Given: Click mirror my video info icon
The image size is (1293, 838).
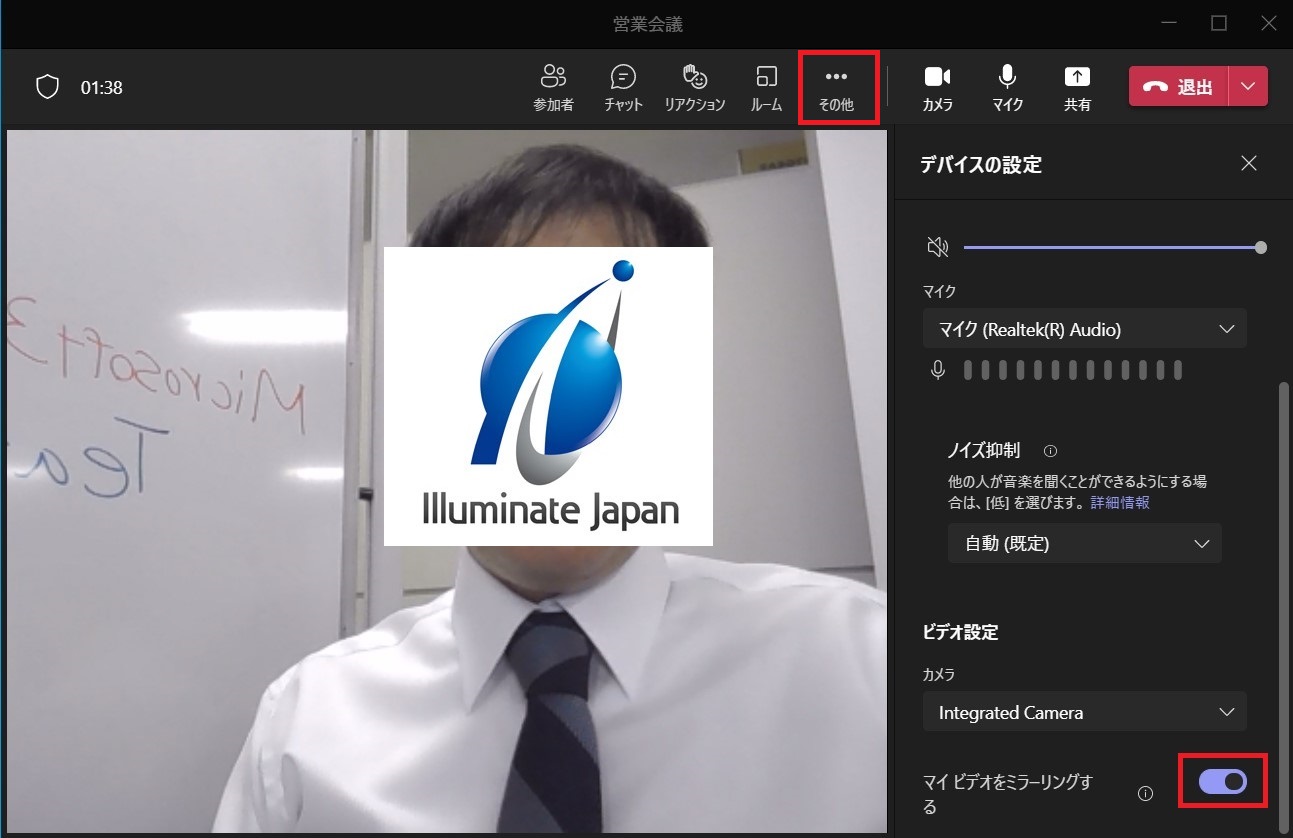Looking at the screenshot, I should point(1146,794).
